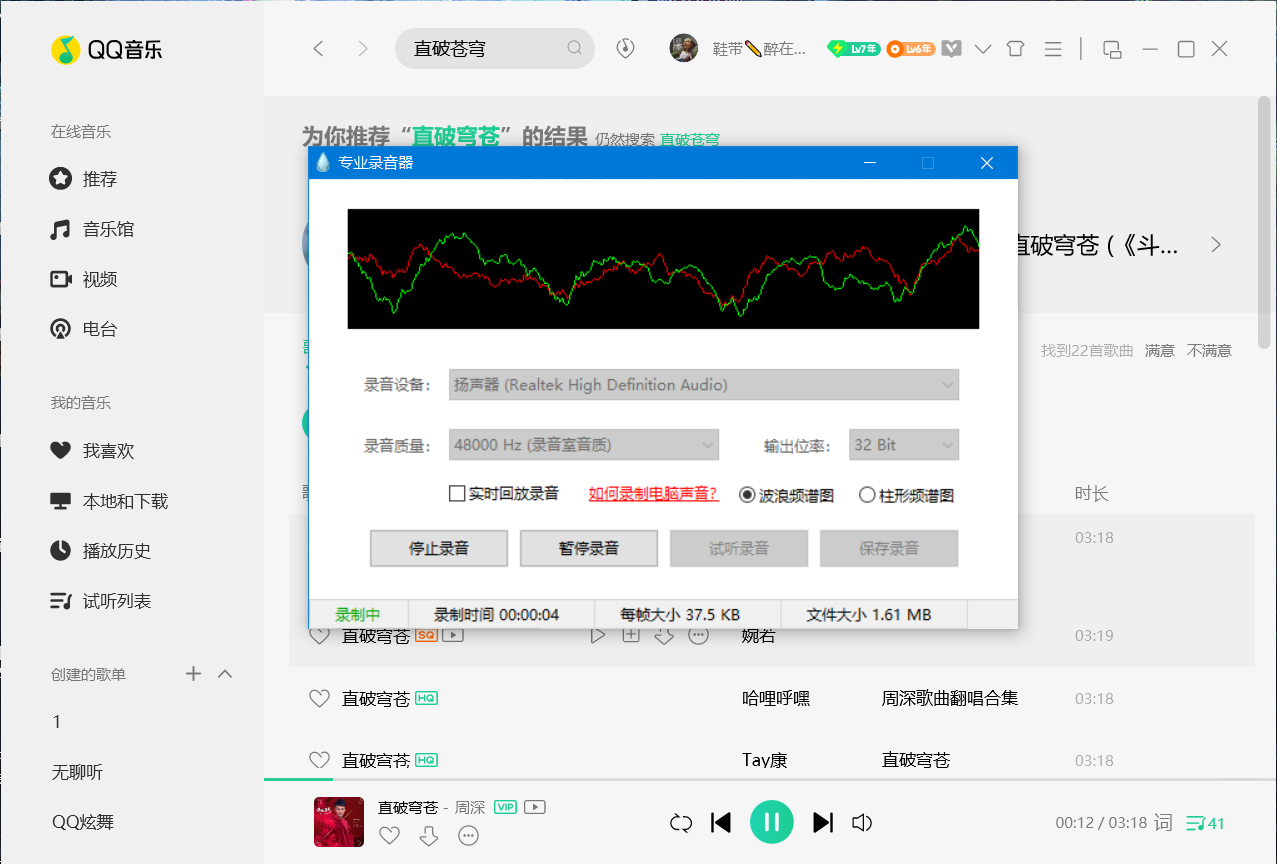Show lyrics with the 词 button
1277x864 pixels.
tap(1163, 823)
